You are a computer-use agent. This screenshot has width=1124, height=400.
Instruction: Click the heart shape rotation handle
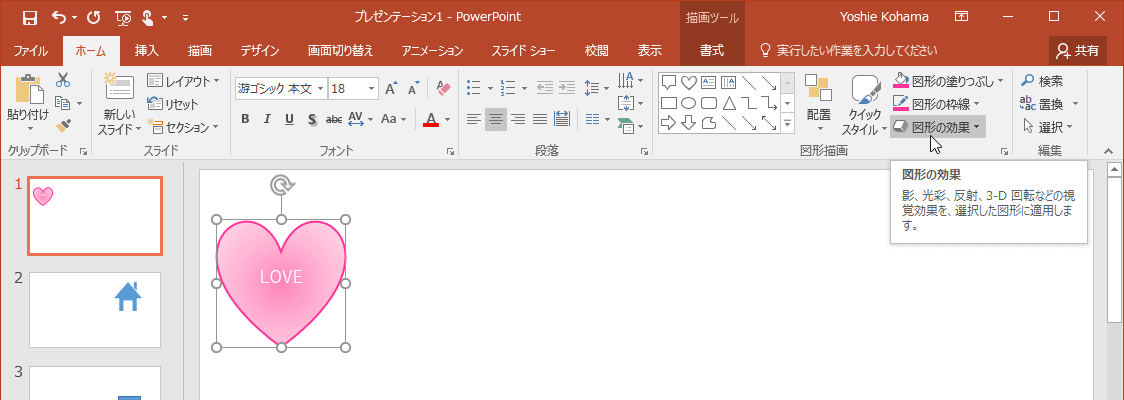click(282, 186)
